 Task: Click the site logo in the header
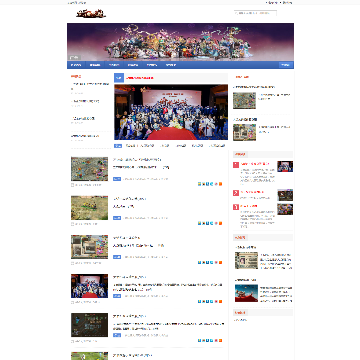[91, 14]
